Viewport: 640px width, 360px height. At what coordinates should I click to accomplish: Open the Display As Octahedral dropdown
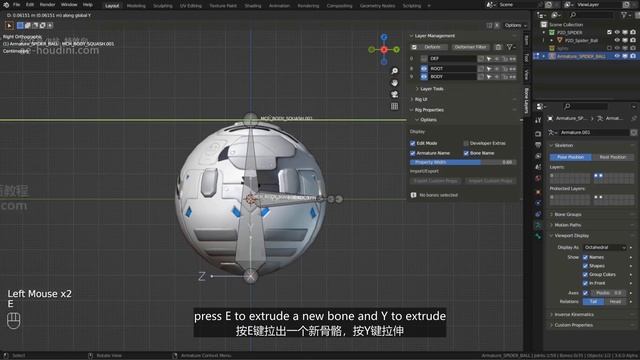pos(604,247)
